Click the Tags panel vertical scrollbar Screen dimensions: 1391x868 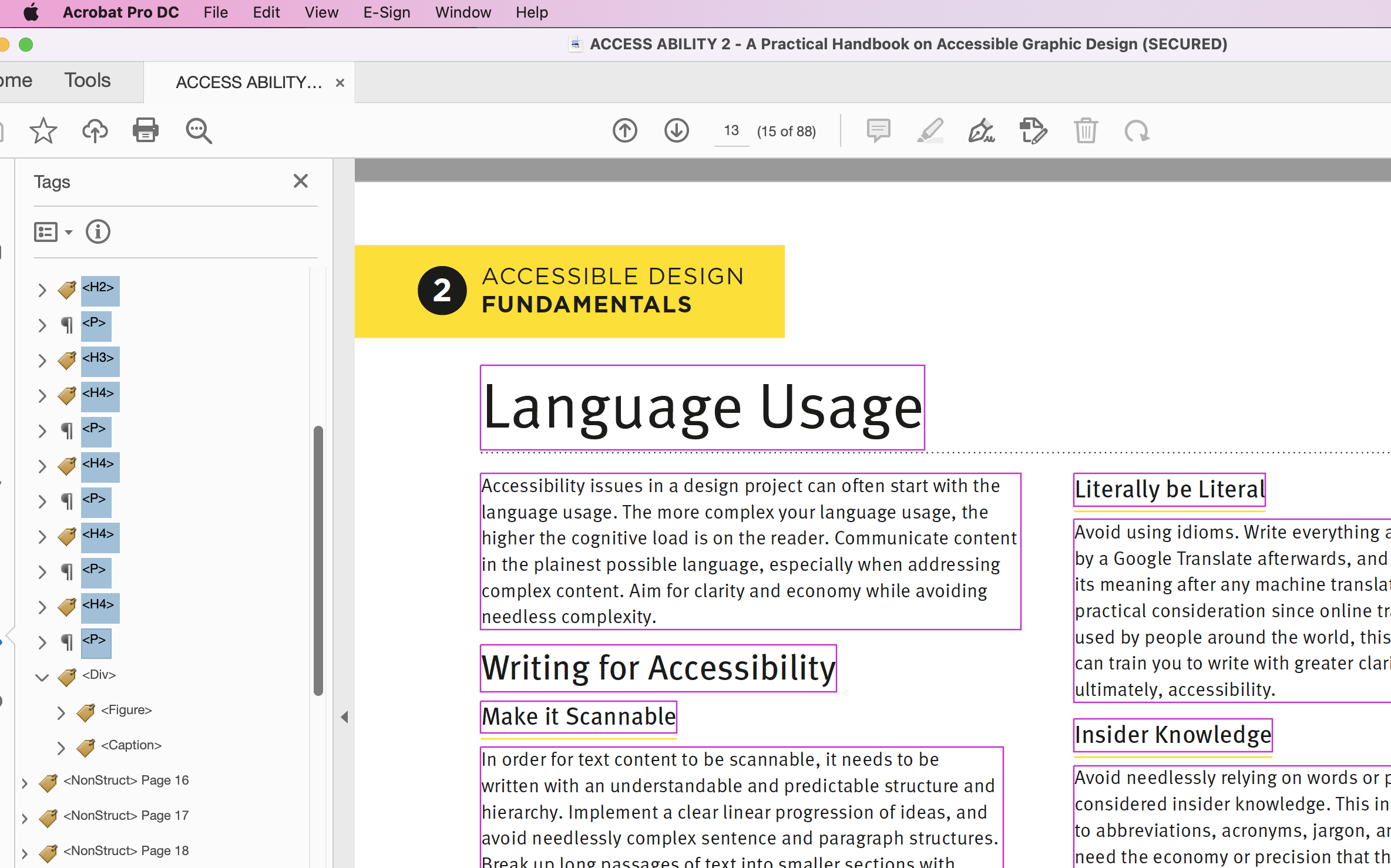tap(318, 560)
